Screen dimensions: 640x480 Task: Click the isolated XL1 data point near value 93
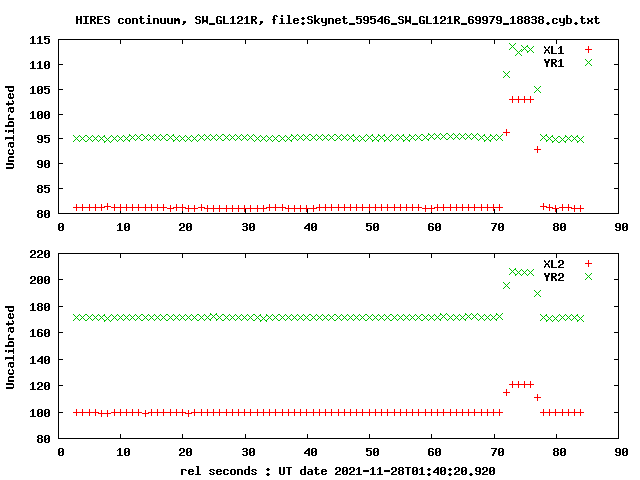click(538, 150)
